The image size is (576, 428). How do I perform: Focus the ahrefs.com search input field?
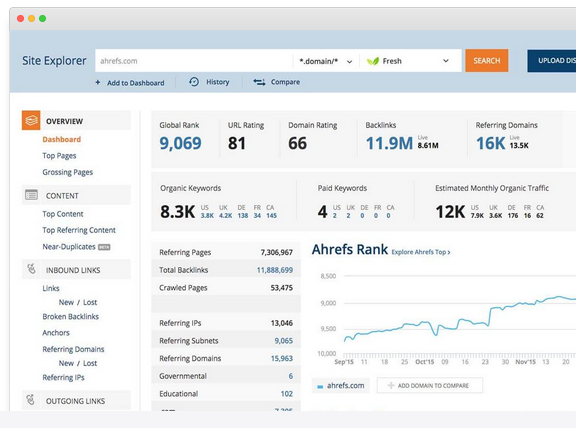pyautogui.click(x=194, y=61)
